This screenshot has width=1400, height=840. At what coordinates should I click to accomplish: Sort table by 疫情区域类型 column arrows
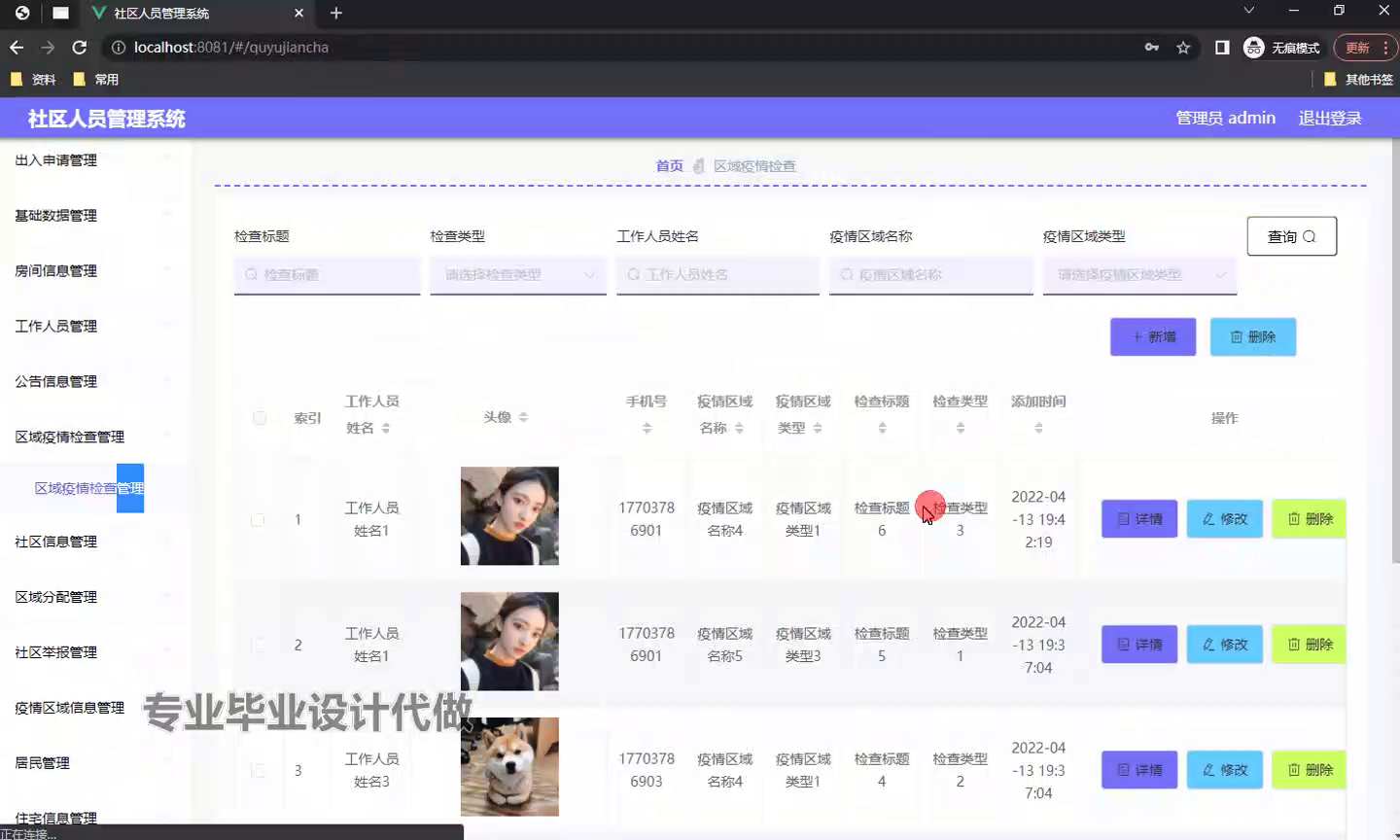click(818, 428)
